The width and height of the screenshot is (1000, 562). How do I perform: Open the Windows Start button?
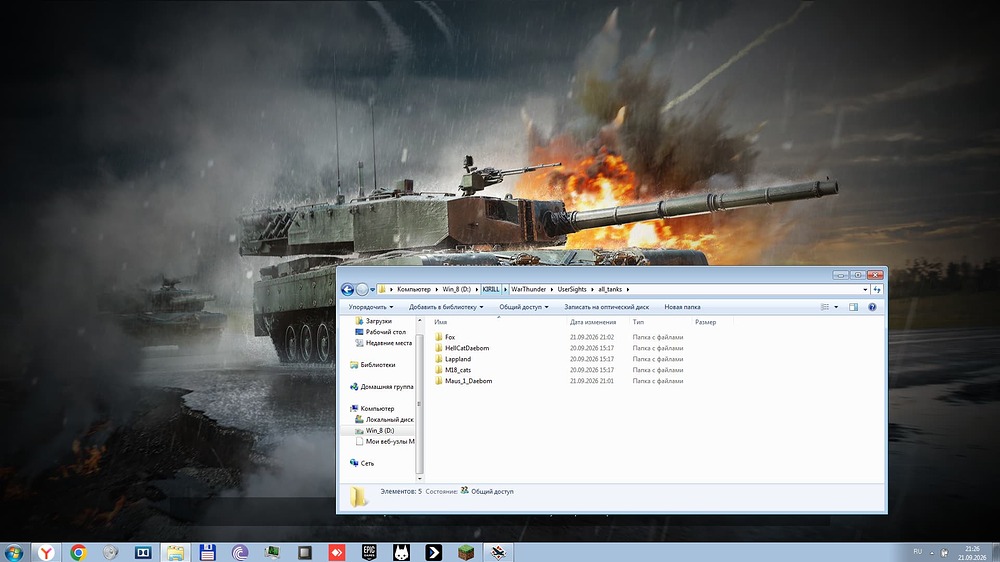(x=13, y=552)
